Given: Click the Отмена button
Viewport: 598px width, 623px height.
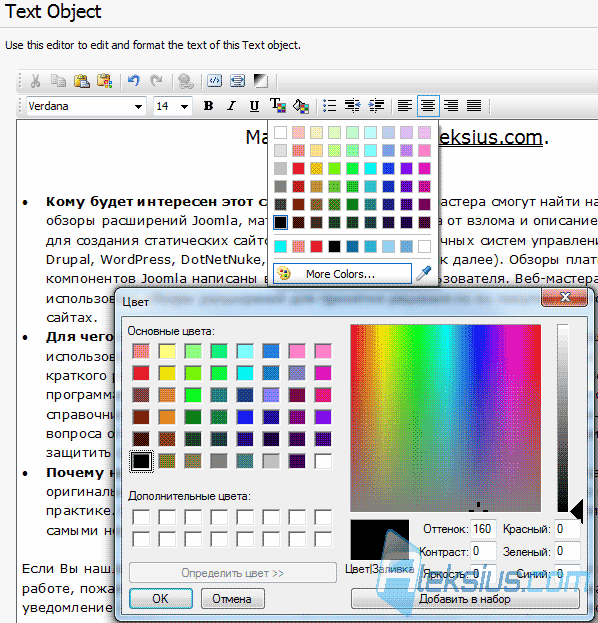Looking at the screenshot, I should [232, 598].
